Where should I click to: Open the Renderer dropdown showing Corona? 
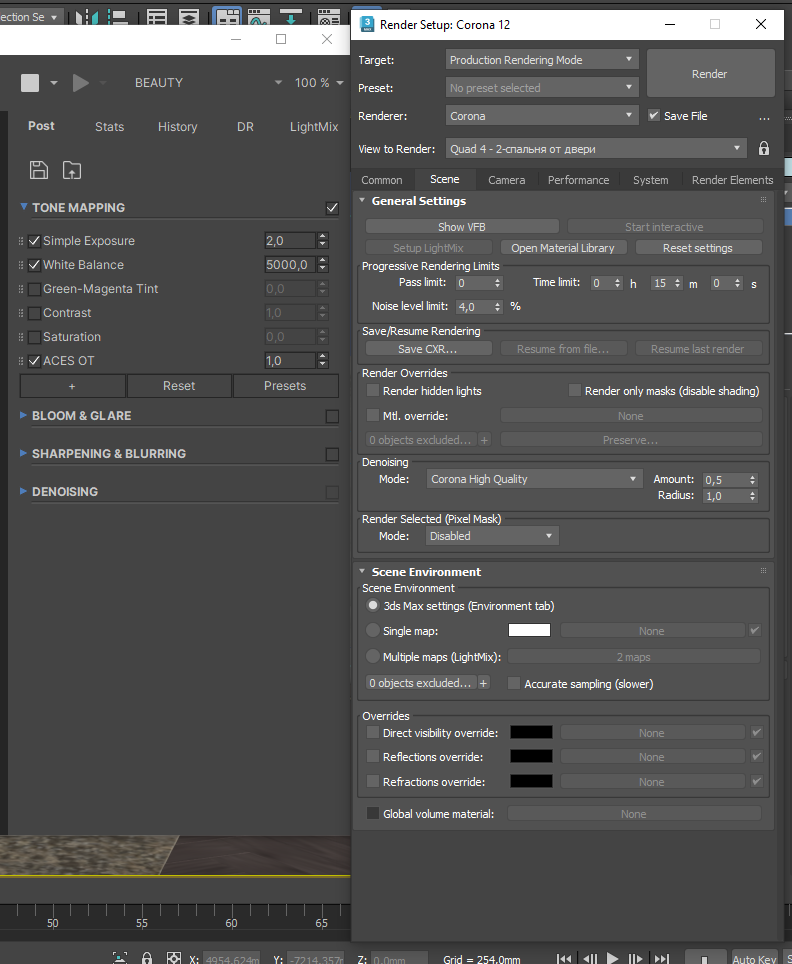pyautogui.click(x=542, y=116)
